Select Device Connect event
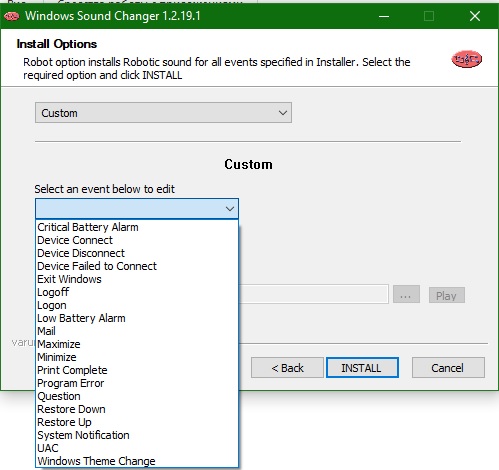This screenshot has height=470, width=499. tap(137, 240)
